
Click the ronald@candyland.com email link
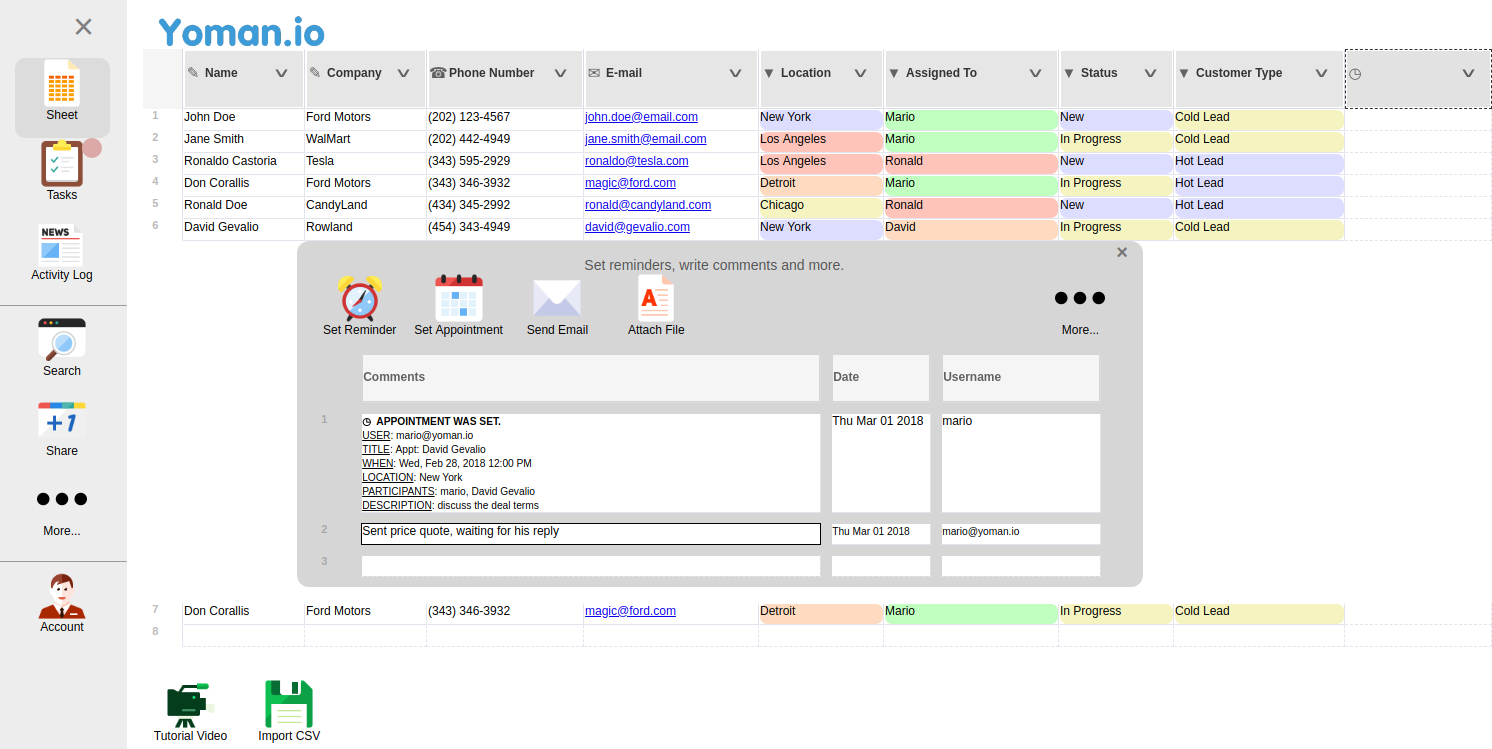coord(648,205)
